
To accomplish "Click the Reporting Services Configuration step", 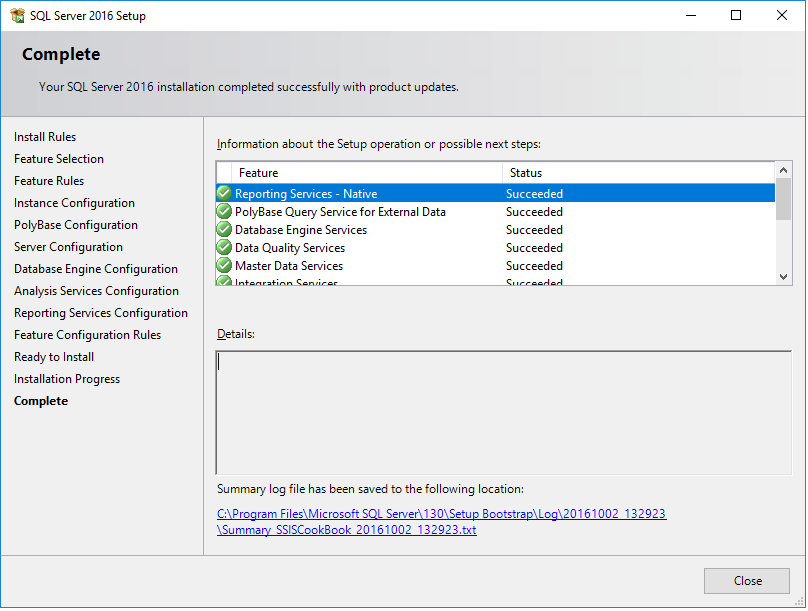I will click(x=101, y=313).
